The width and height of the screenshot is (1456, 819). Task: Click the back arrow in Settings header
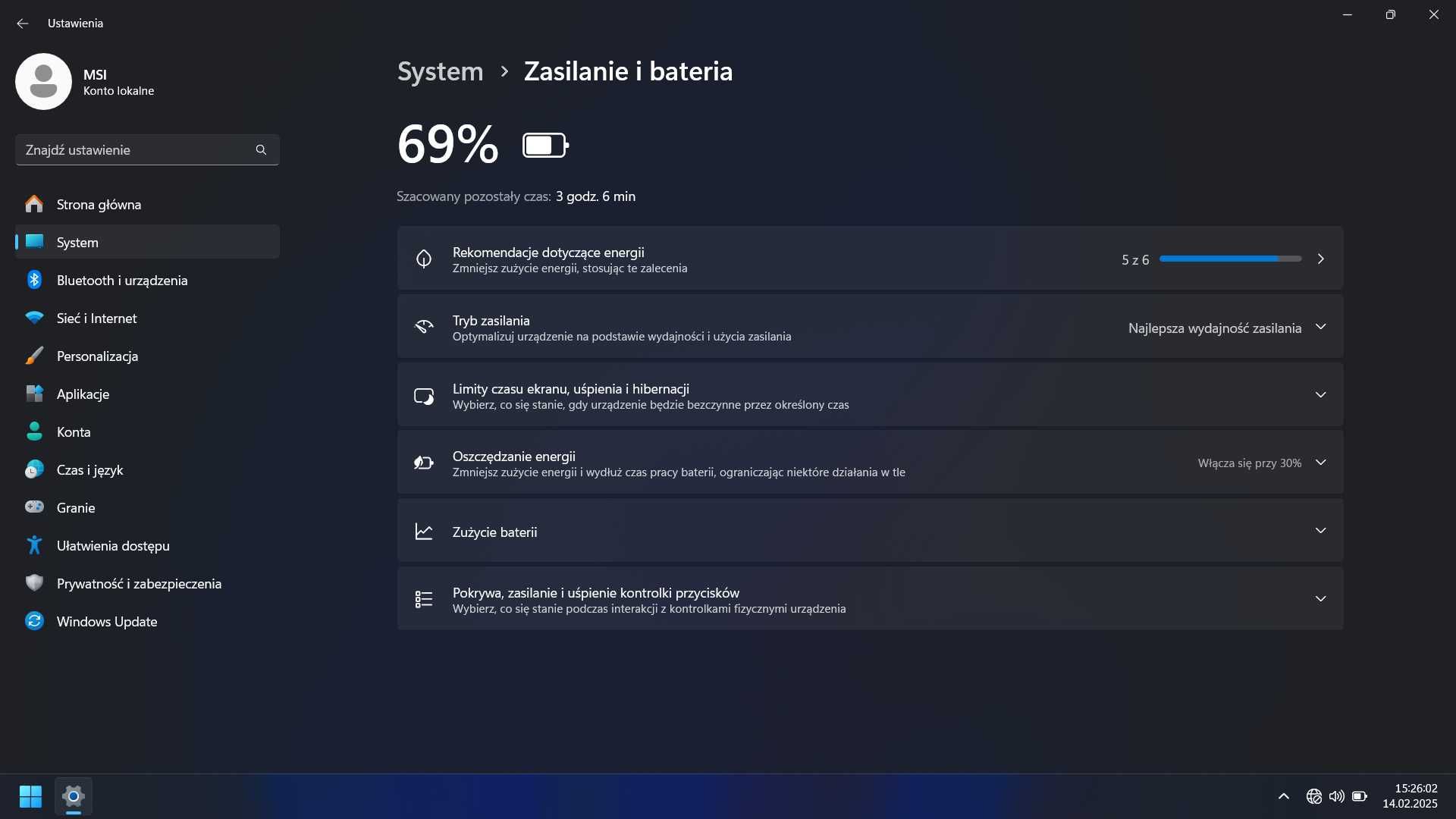point(23,24)
